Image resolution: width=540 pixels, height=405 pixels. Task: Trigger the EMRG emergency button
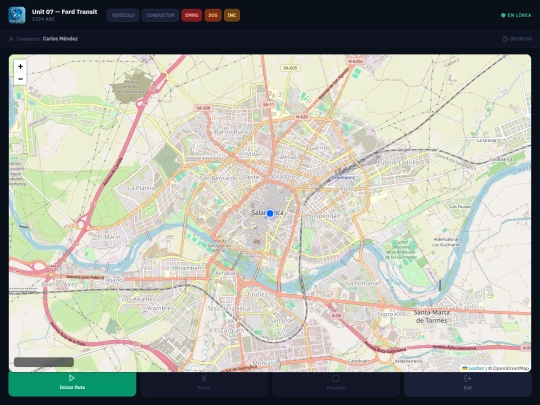191,15
